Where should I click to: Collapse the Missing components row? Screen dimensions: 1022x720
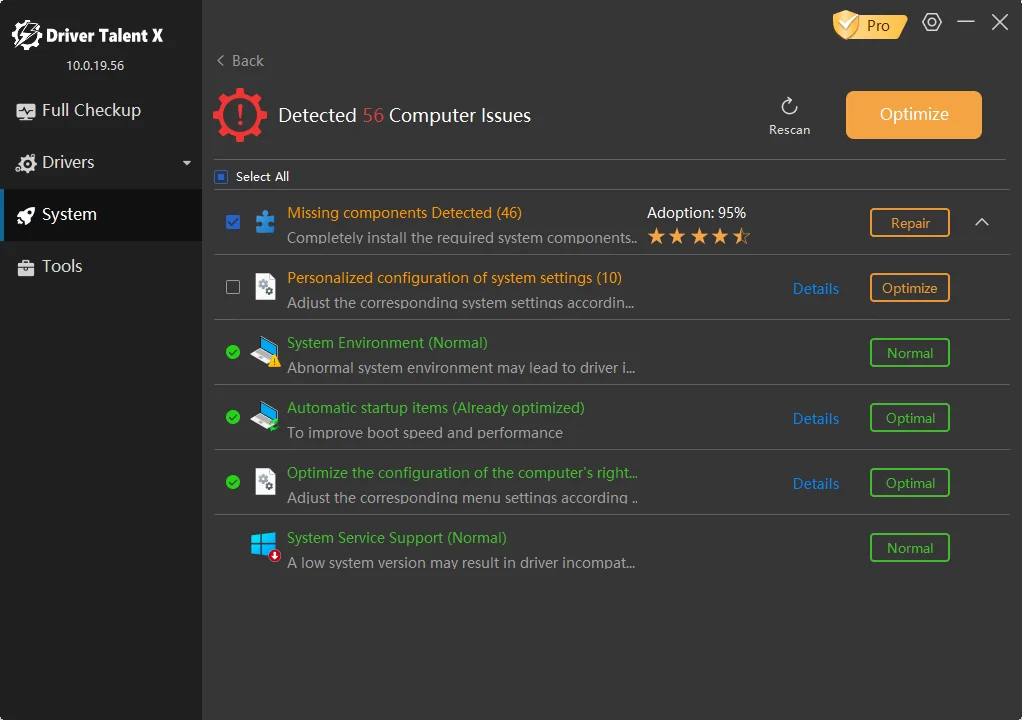[982, 222]
